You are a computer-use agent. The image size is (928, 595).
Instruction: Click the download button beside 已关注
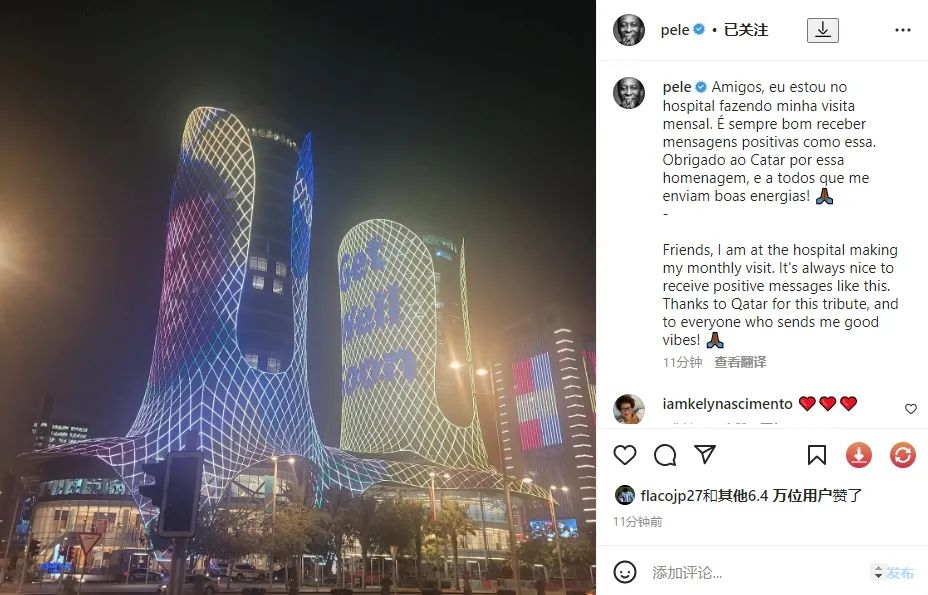823,30
